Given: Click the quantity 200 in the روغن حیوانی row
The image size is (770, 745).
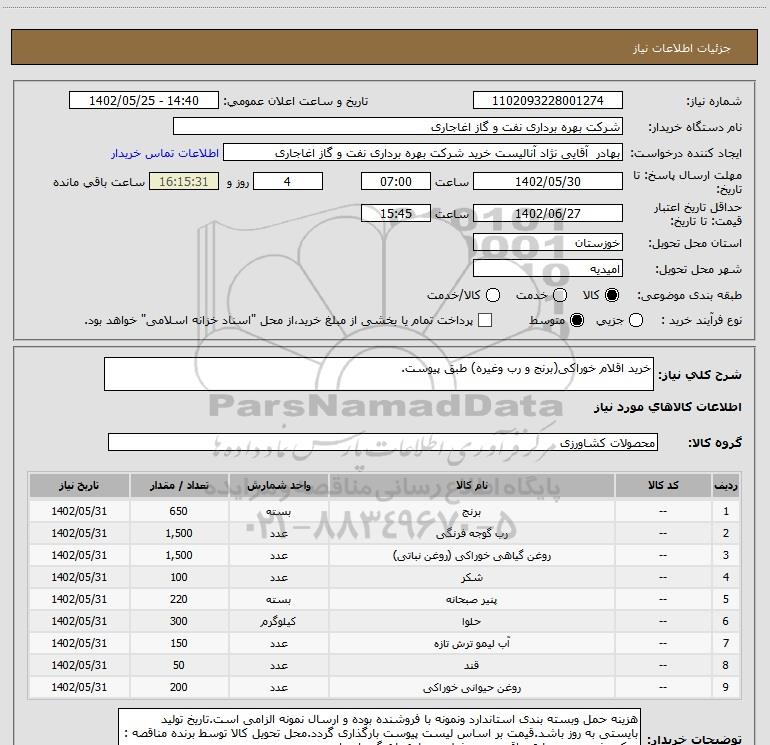Looking at the screenshot, I should click(179, 688).
